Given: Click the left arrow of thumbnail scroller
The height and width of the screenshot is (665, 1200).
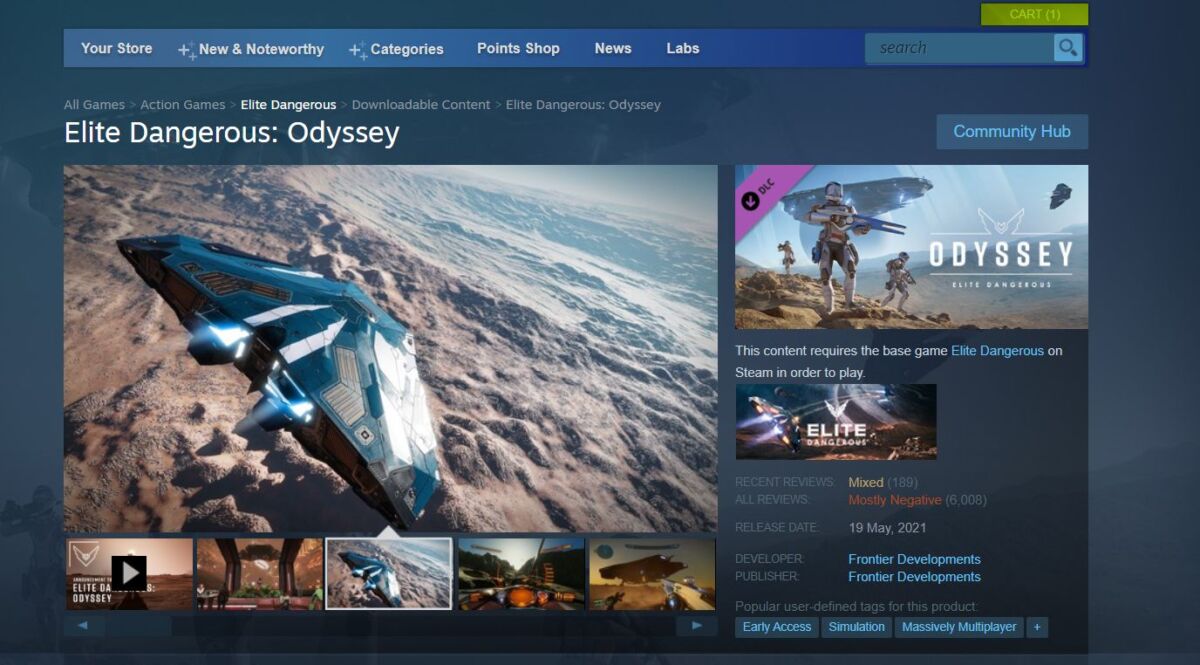Looking at the screenshot, I should (83, 626).
